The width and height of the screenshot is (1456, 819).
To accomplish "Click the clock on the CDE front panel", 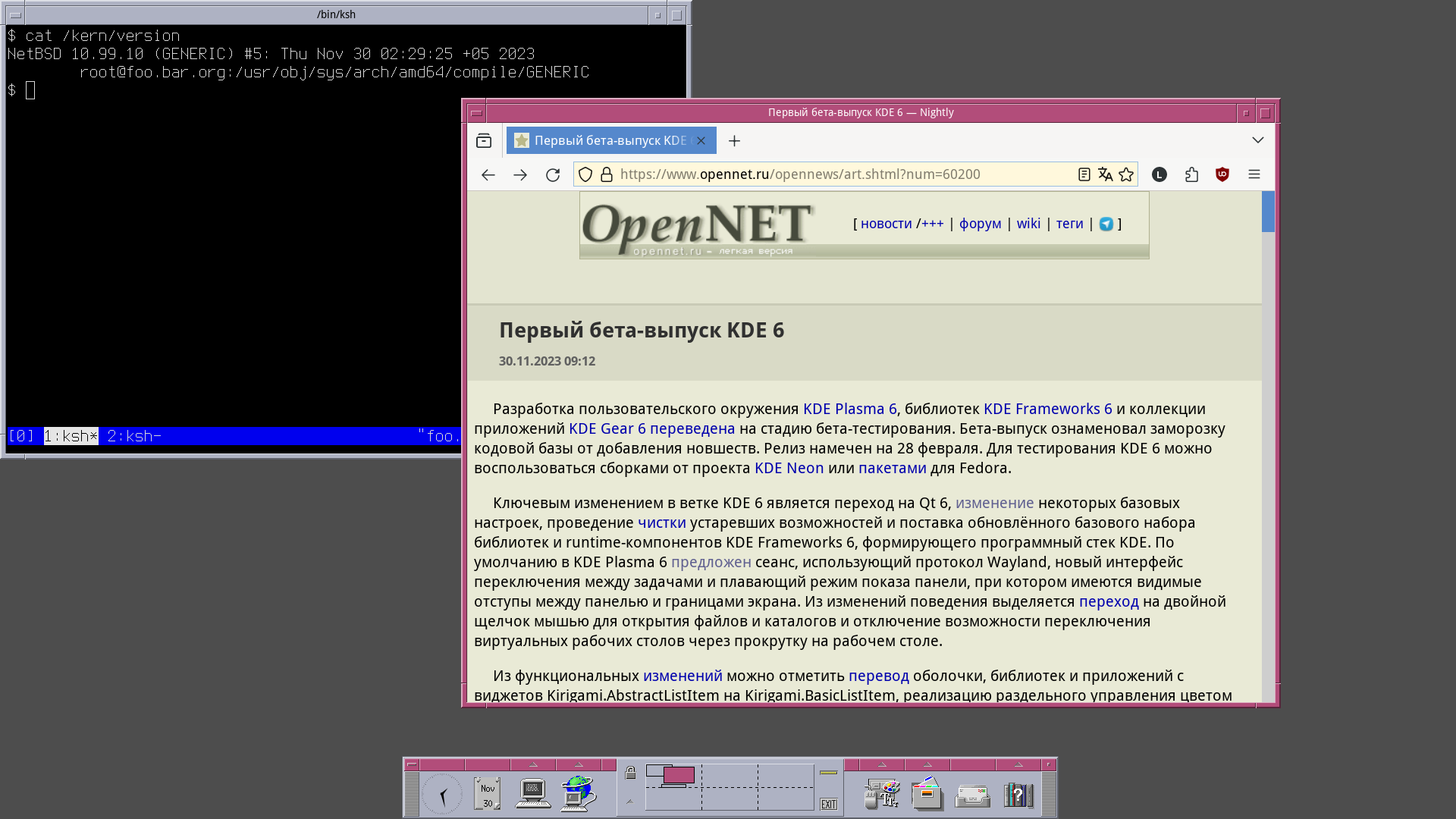I will coord(442,795).
